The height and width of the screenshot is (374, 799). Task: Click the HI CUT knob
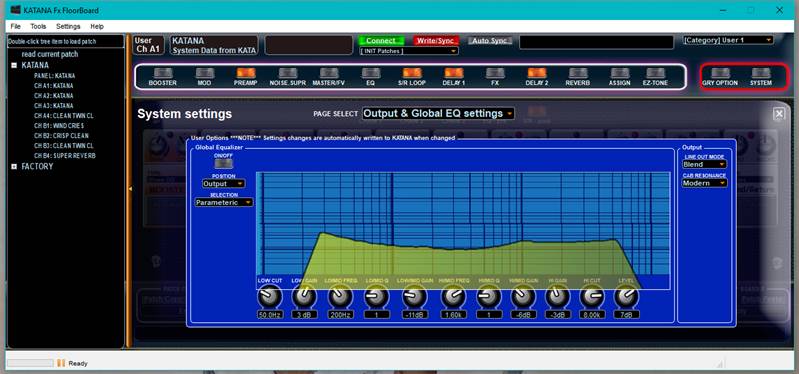(592, 297)
